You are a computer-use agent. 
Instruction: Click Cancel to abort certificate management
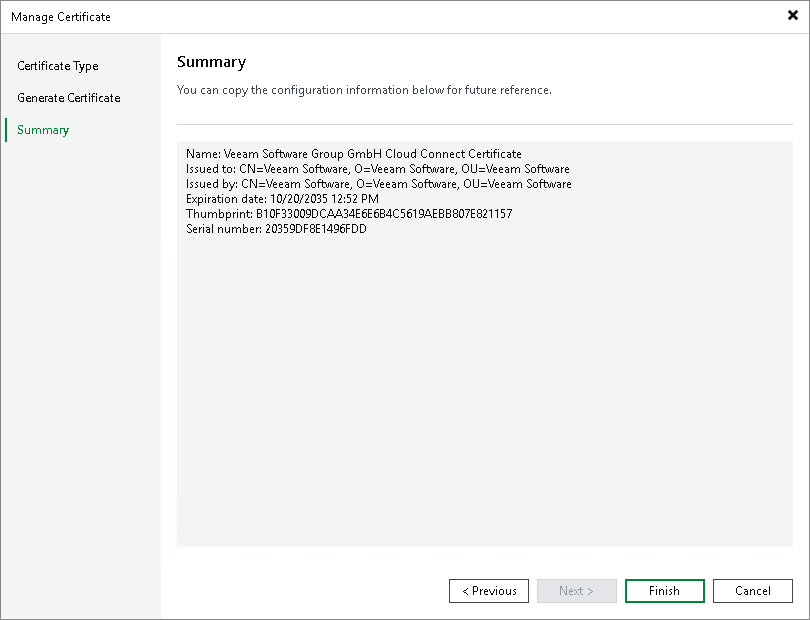pyautogui.click(x=752, y=590)
